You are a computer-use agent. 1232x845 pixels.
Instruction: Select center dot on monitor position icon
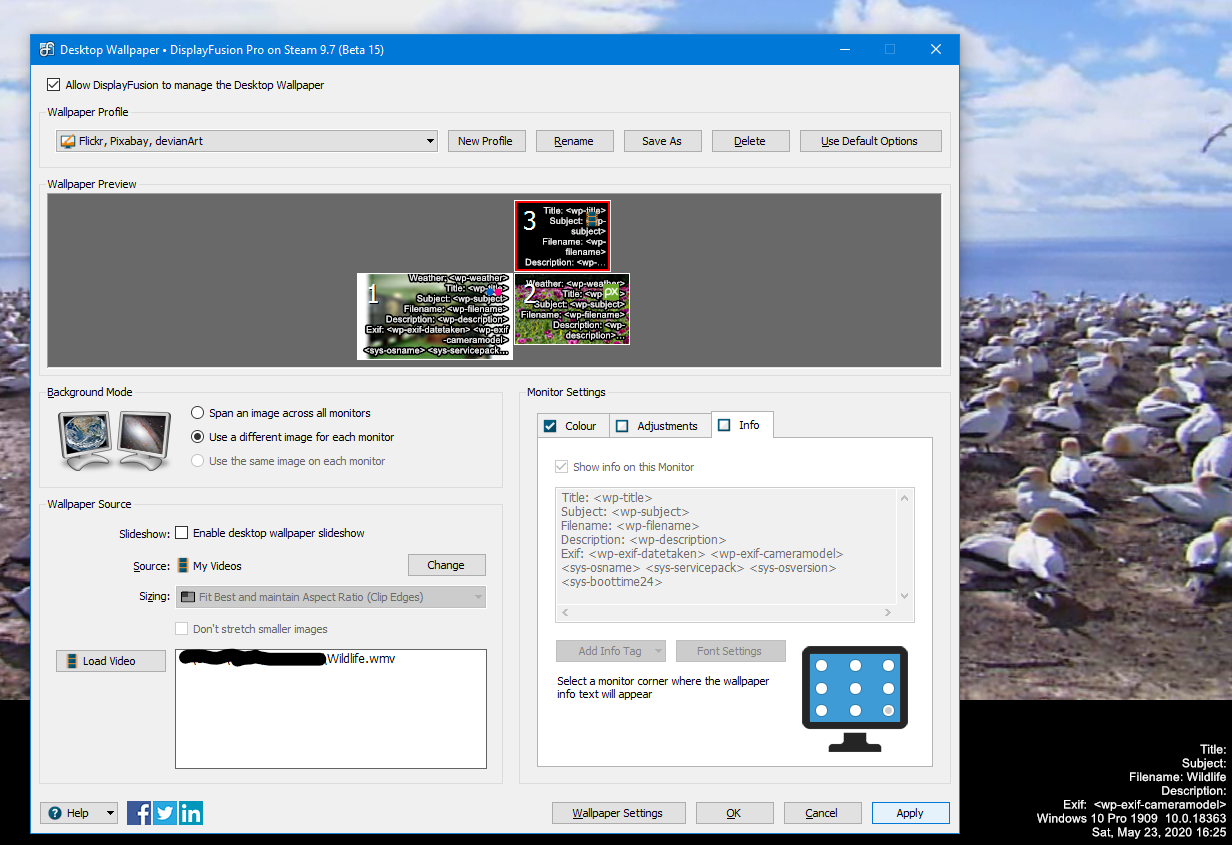pos(855,688)
